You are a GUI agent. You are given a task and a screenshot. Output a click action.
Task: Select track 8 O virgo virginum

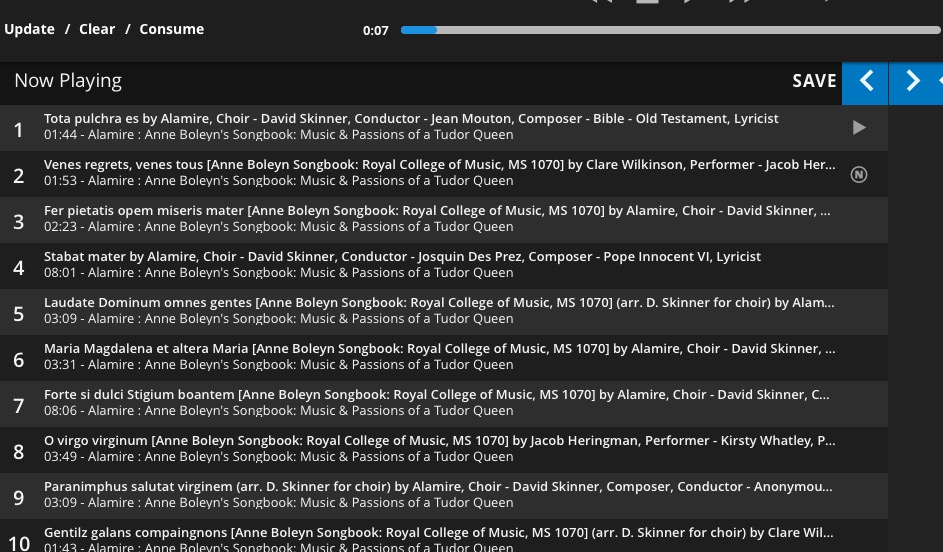coord(444,450)
